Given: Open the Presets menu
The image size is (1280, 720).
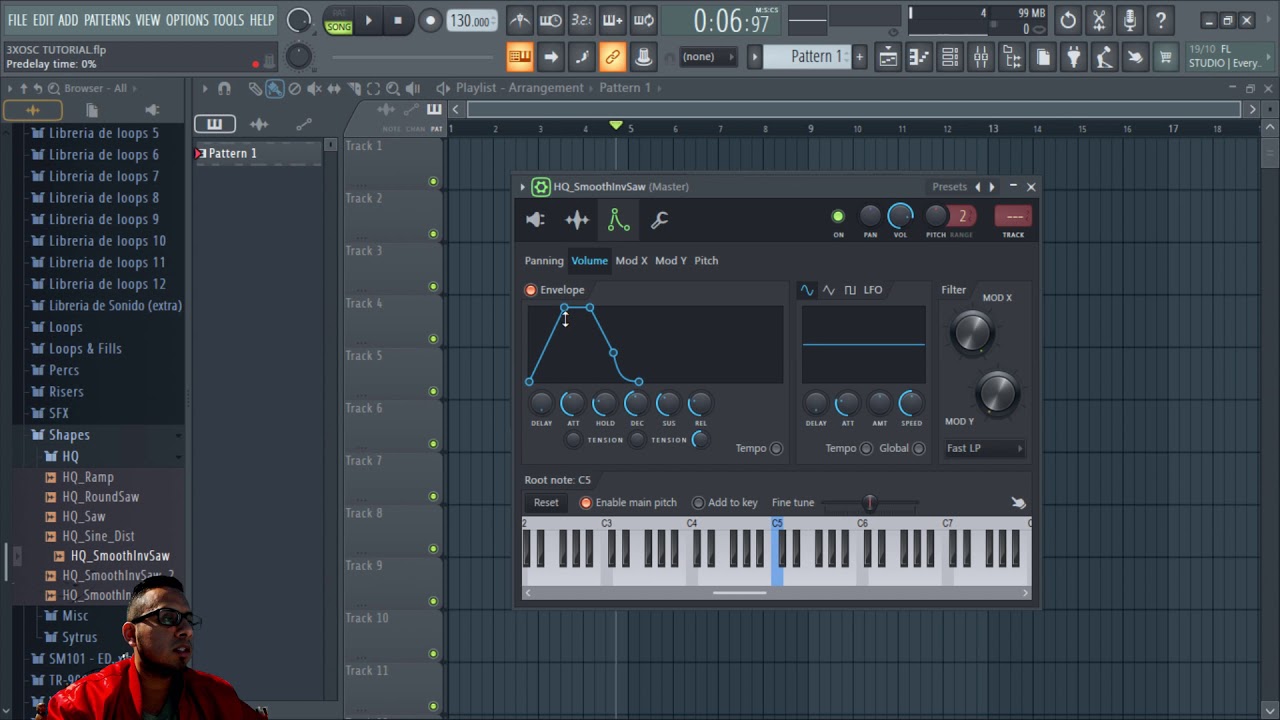Looking at the screenshot, I should (x=949, y=187).
